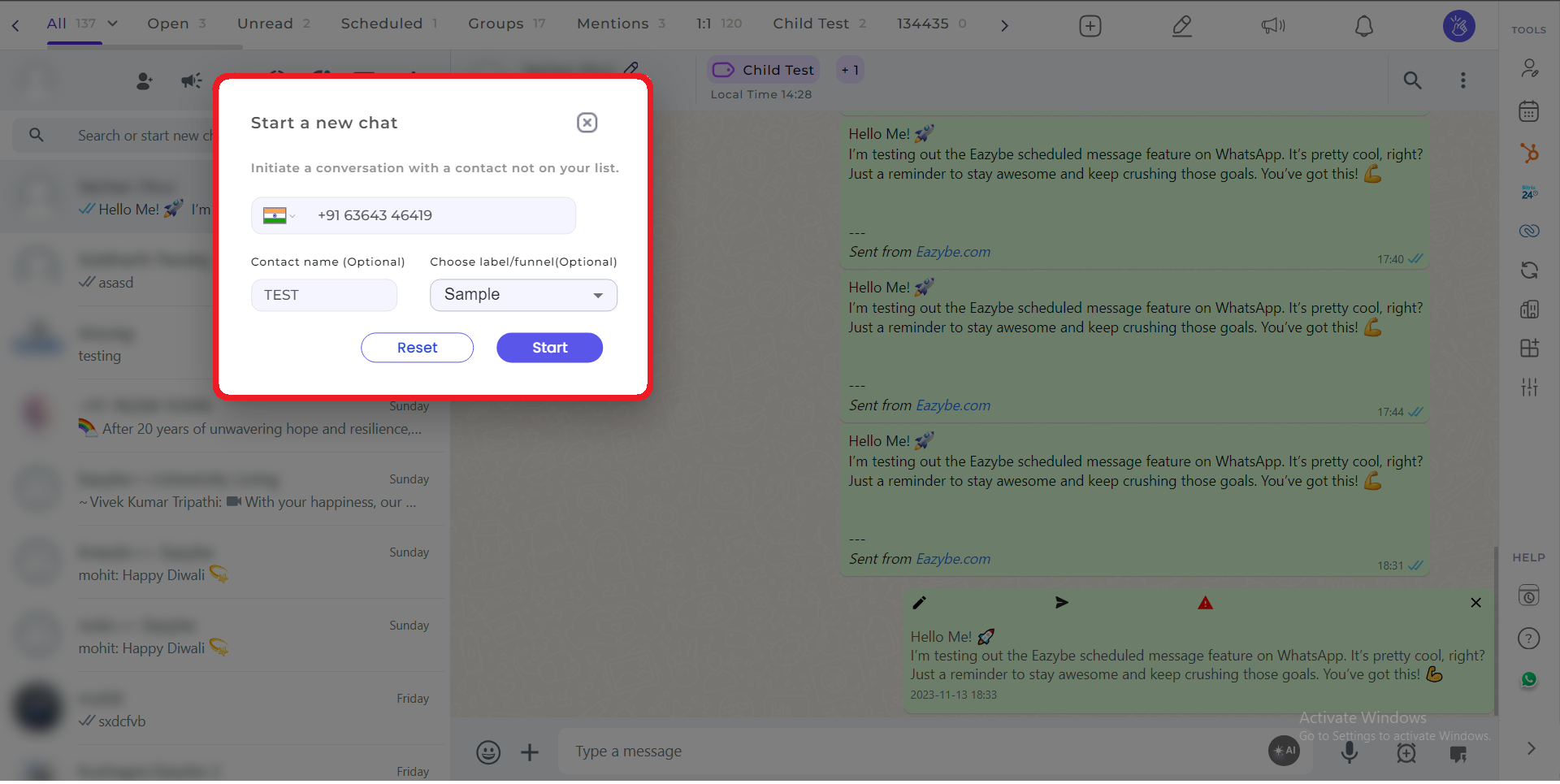
Task: Click the red warning triangle icon
Action: click(1205, 603)
